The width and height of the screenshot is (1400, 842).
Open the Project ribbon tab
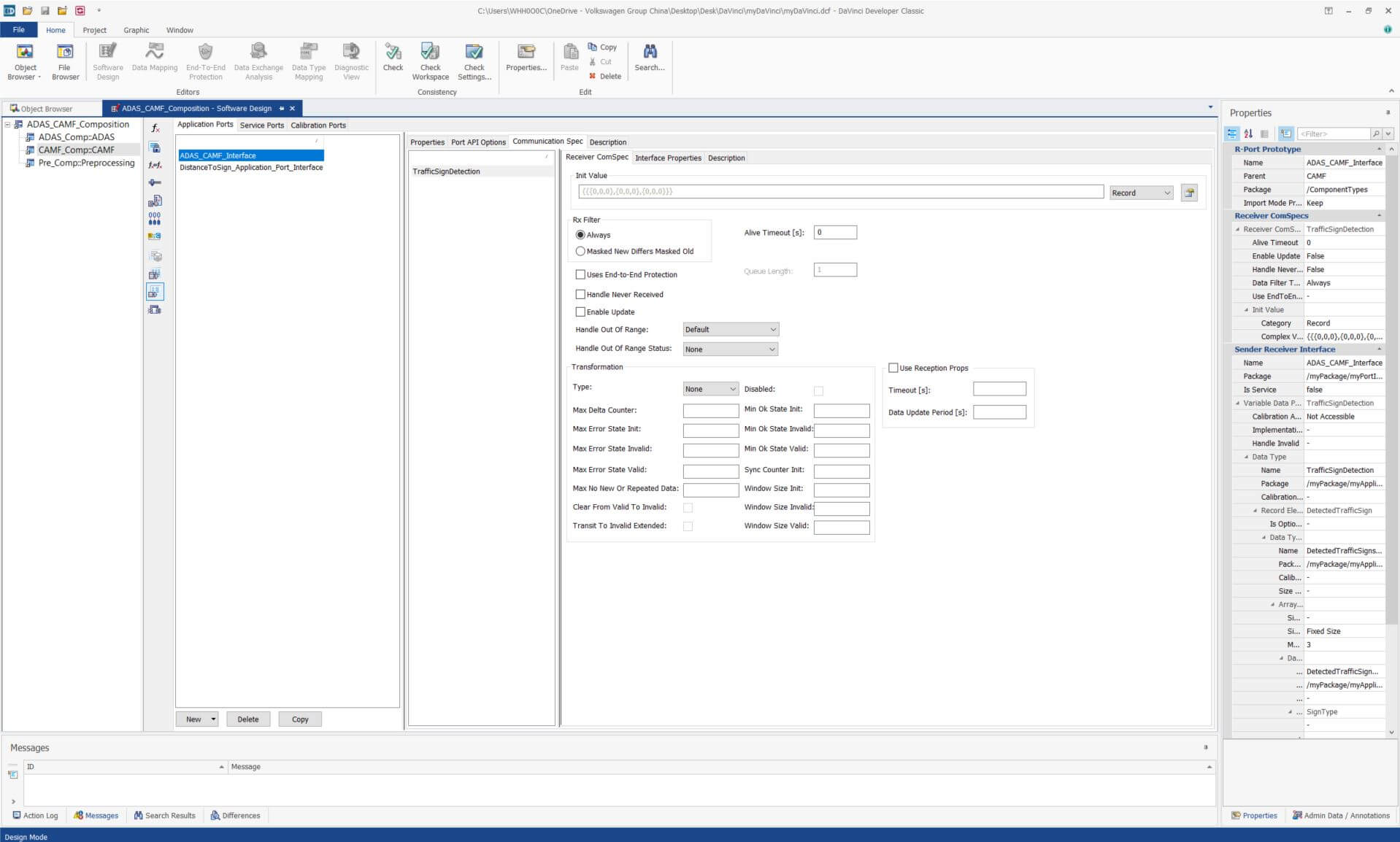pyautogui.click(x=94, y=30)
